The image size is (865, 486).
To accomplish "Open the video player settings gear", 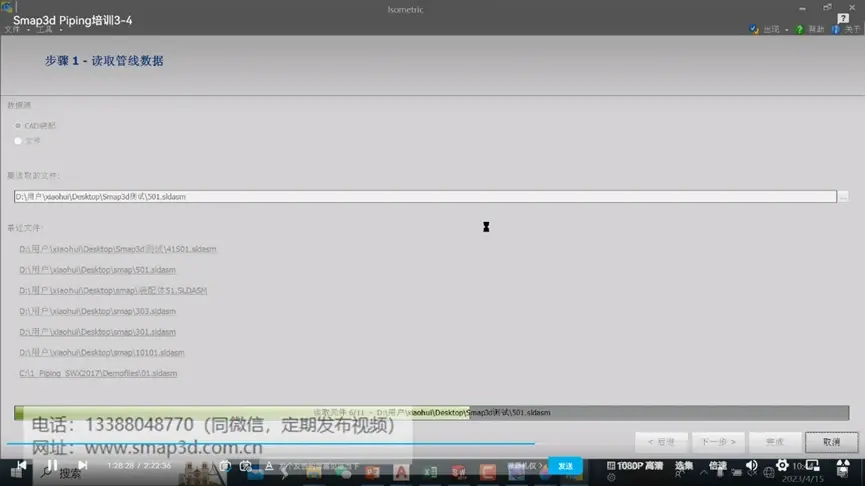I will 782,466.
